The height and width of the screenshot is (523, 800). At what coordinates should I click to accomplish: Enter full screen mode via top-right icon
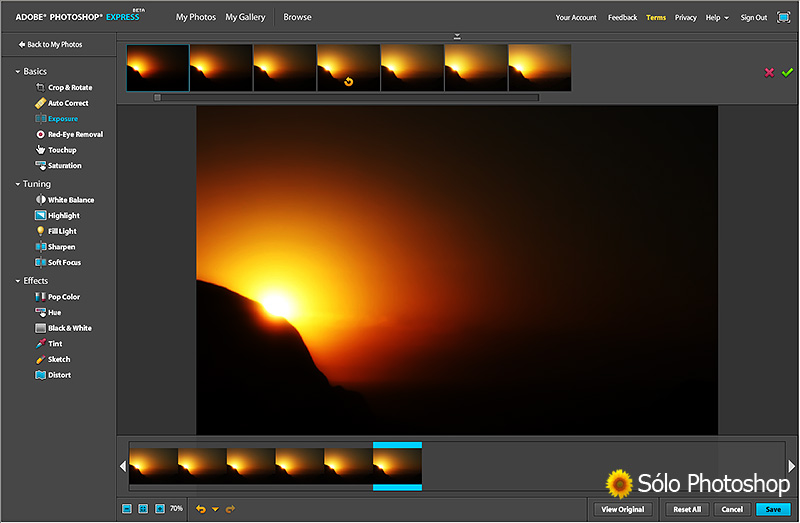[785, 17]
